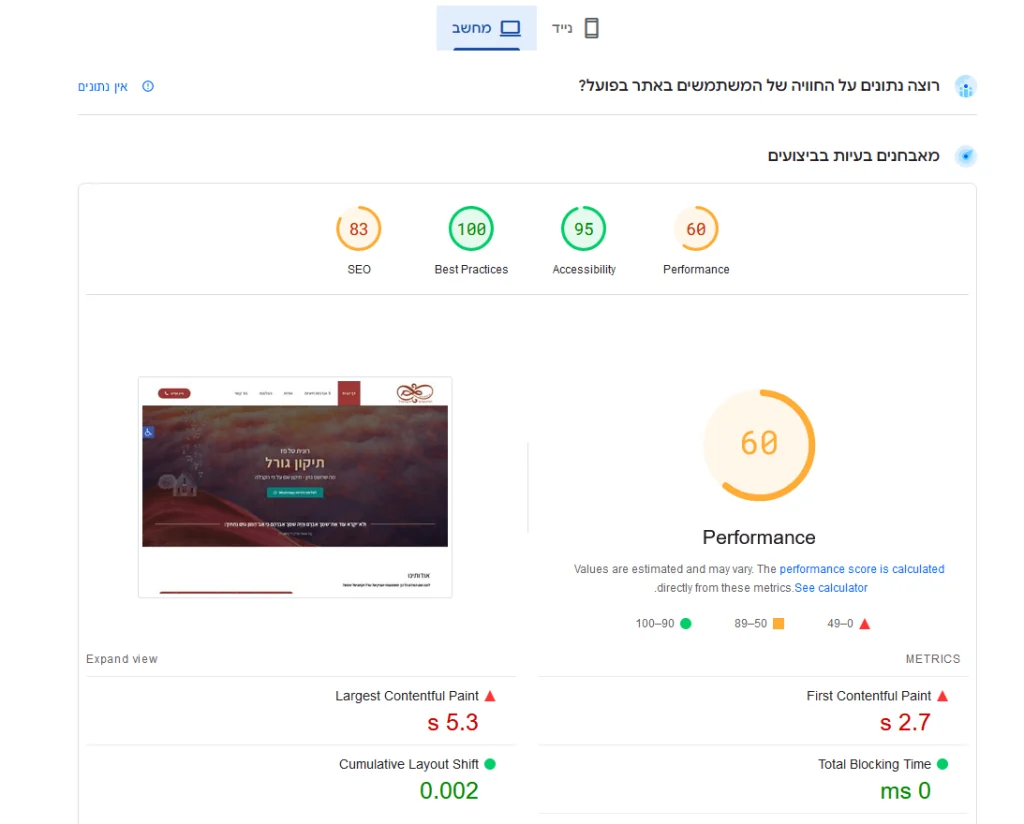Click the performance diagnostics gauge icon

coord(965,156)
